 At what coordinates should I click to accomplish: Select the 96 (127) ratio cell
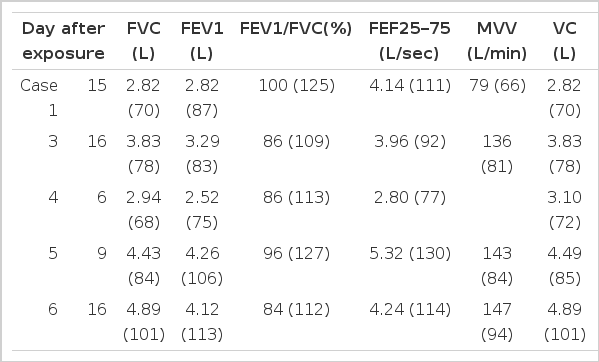point(296,254)
